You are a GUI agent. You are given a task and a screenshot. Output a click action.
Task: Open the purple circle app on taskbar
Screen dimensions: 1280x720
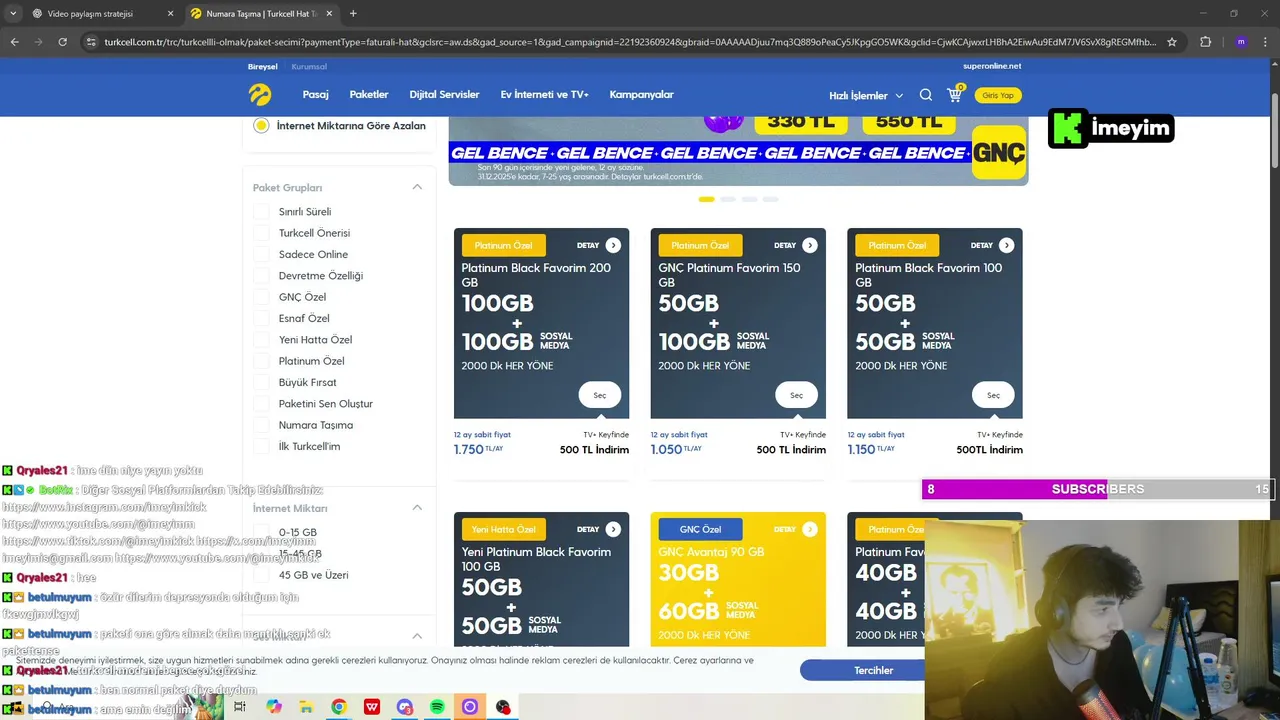tap(470, 707)
